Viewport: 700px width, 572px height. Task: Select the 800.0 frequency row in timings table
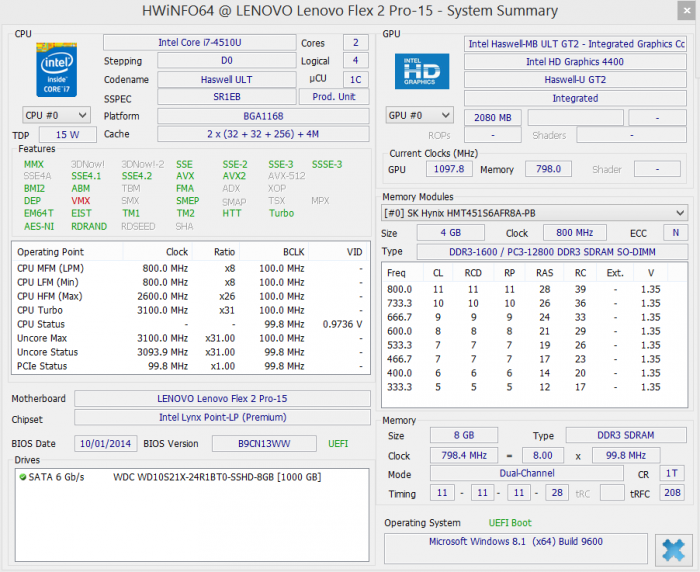pyautogui.click(x=535, y=289)
